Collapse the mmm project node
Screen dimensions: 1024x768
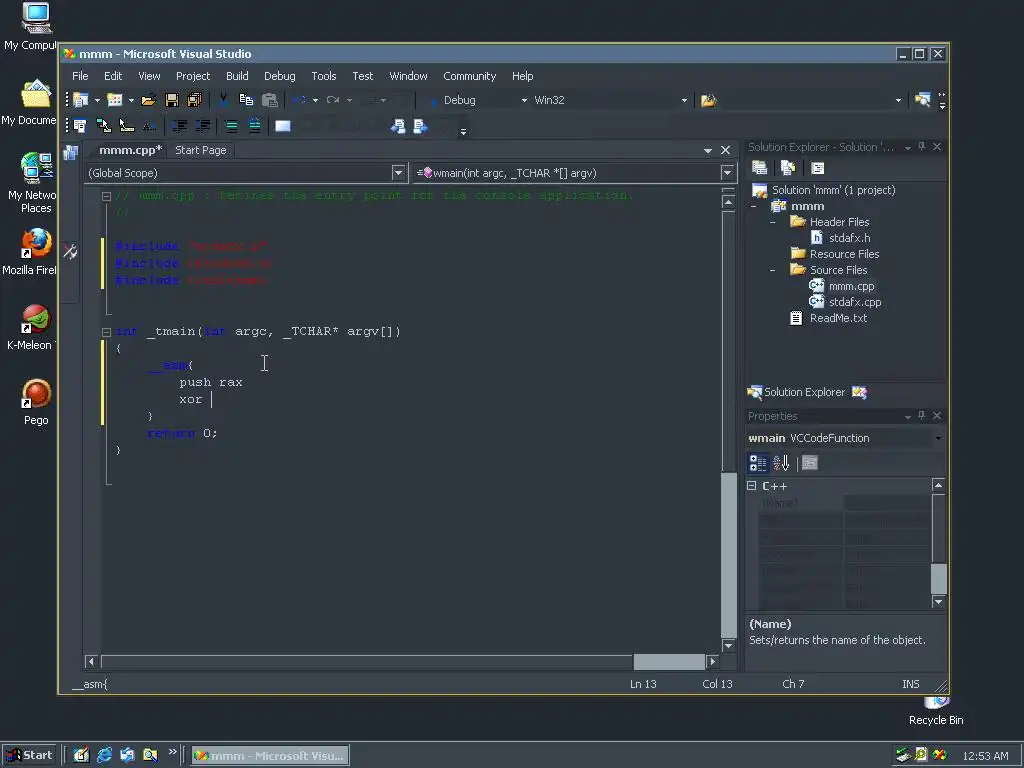click(x=754, y=206)
